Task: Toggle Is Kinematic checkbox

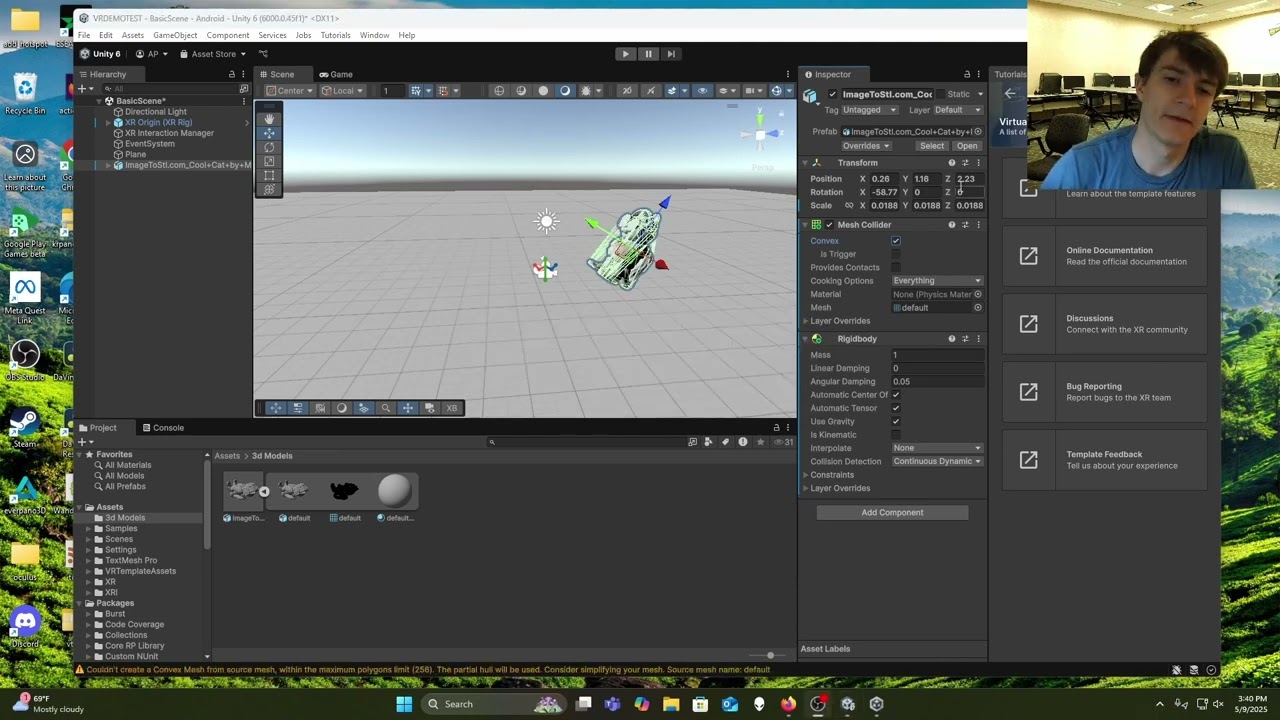Action: pos(896,435)
